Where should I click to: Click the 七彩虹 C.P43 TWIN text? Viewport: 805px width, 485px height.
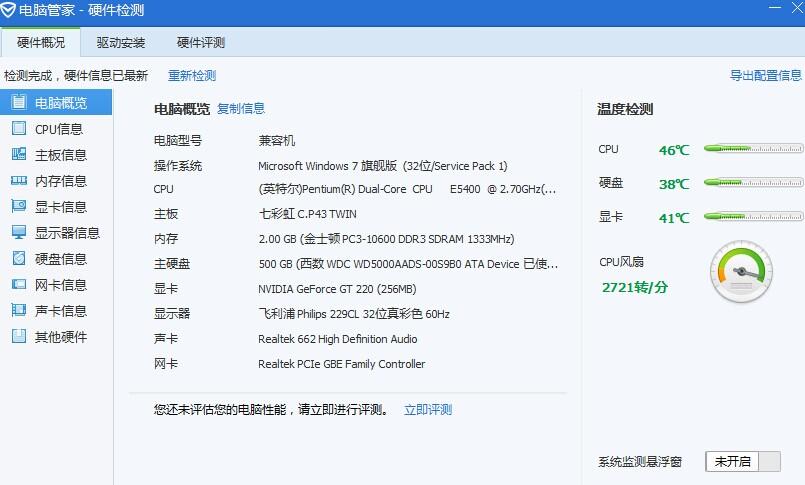tap(308, 214)
